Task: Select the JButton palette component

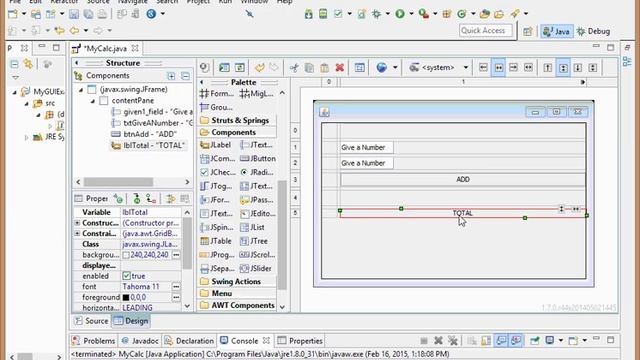Action: (258, 158)
